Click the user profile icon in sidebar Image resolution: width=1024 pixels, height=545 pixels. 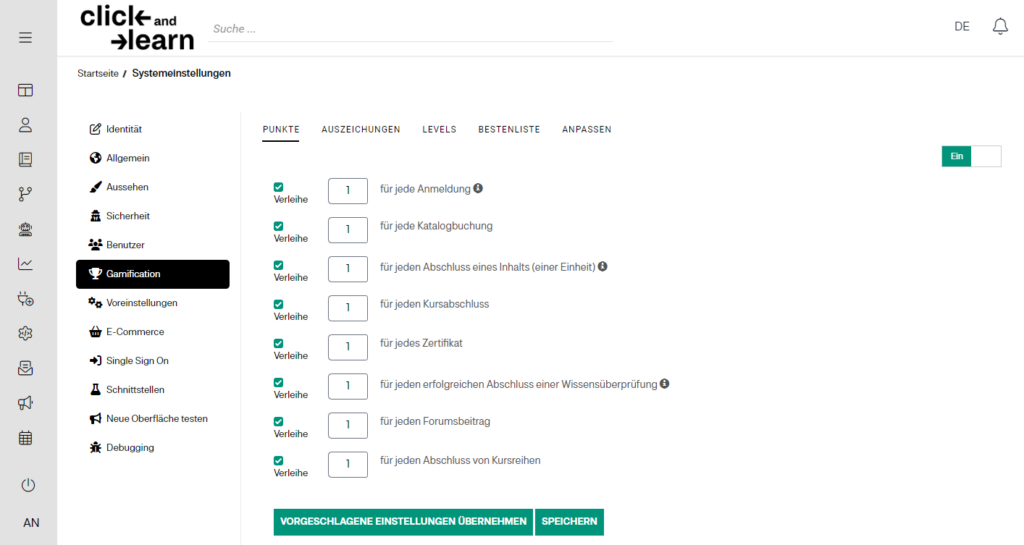coord(26,125)
